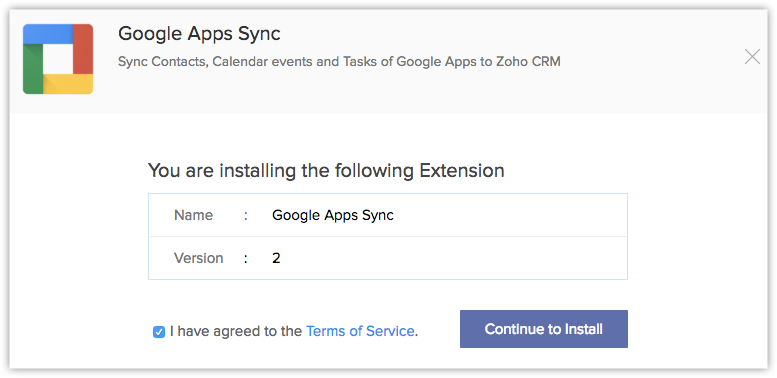Close the install dialog with the X
Viewport: 777px width, 378px height.
point(752,57)
